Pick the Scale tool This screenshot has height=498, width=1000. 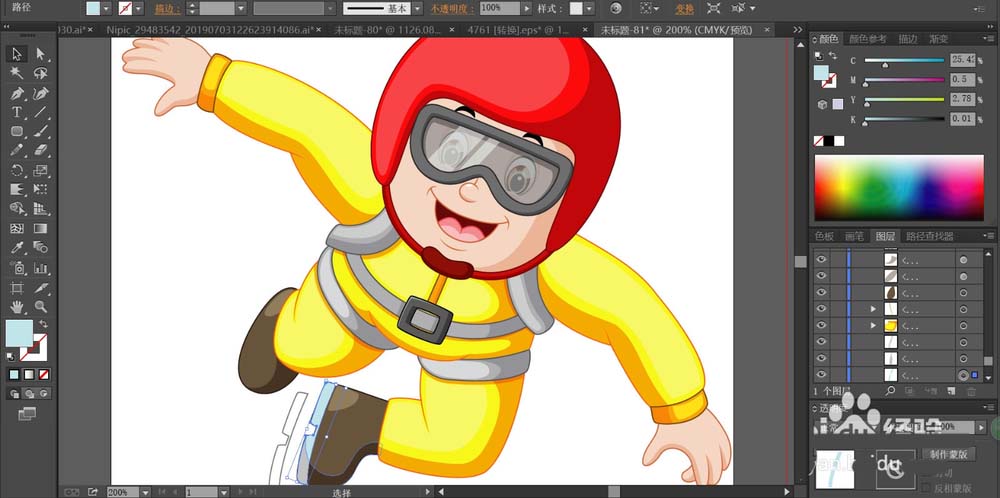[41, 170]
